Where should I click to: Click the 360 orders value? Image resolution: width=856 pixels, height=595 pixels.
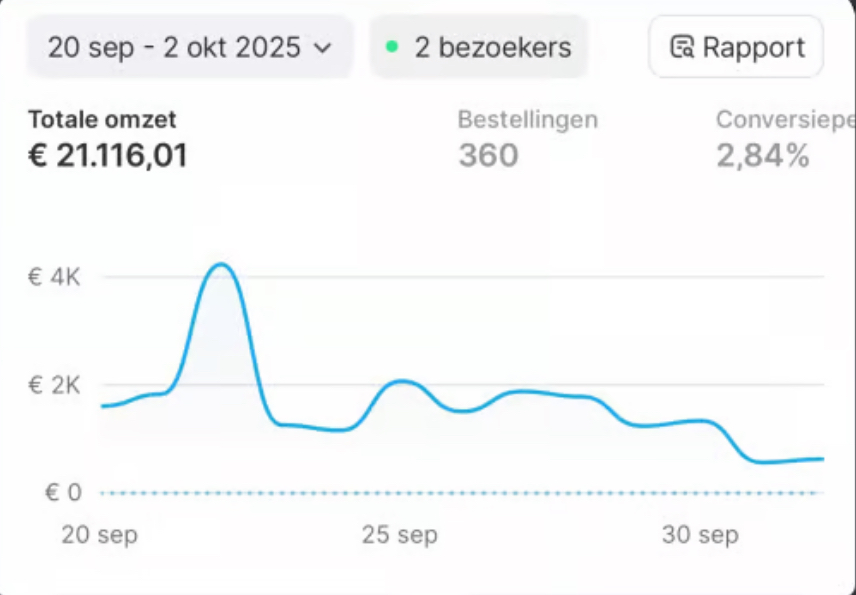(488, 156)
